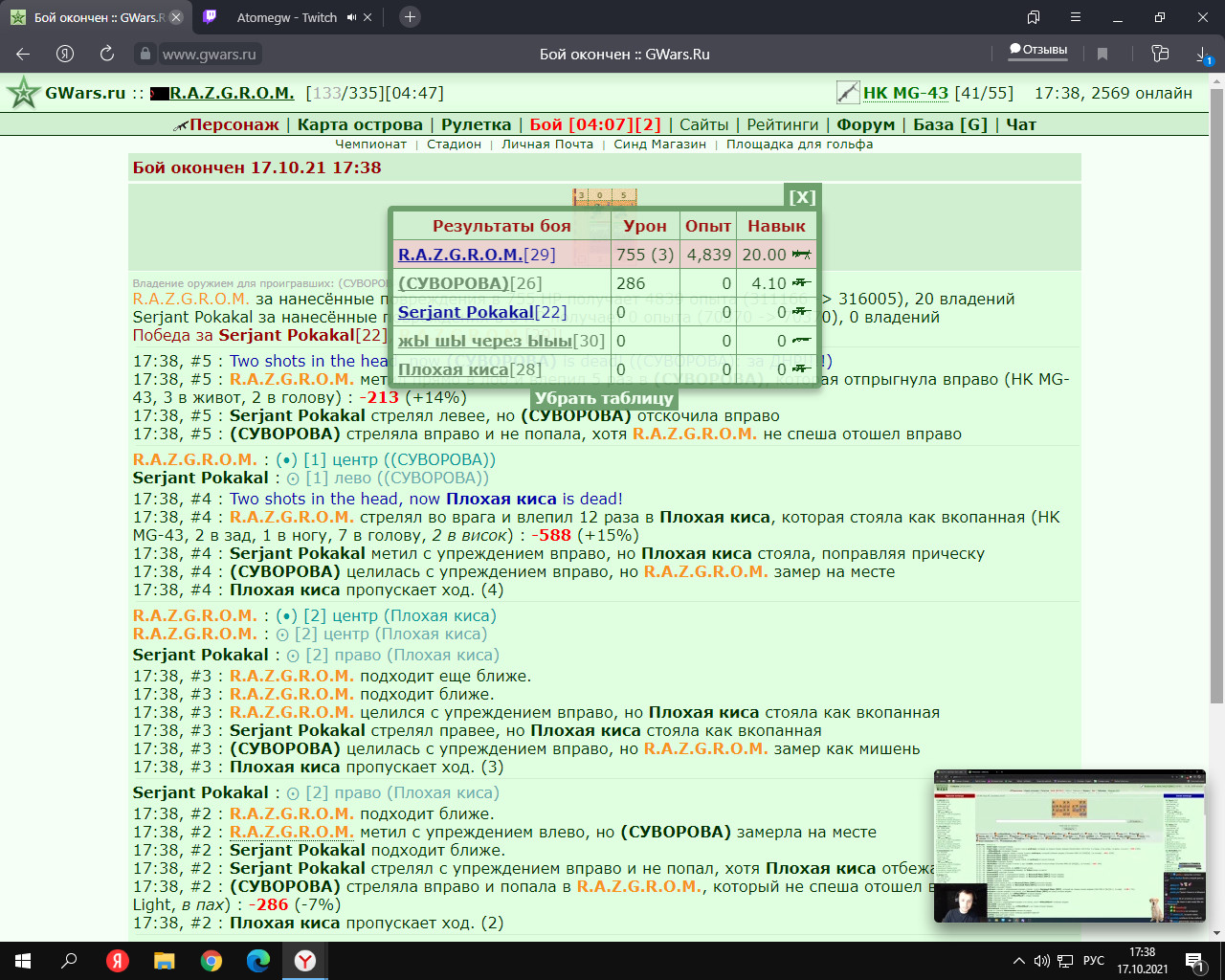Open File Explorer from taskbar
Image resolution: width=1225 pixels, height=980 pixels.
tap(165, 961)
